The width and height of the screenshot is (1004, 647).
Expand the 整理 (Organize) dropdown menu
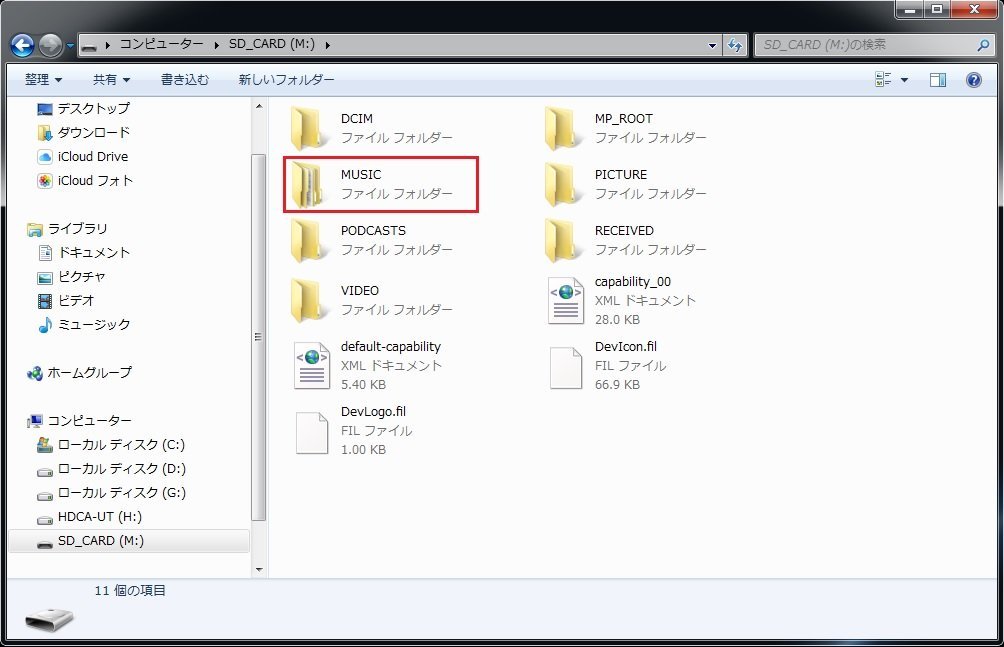pos(43,80)
